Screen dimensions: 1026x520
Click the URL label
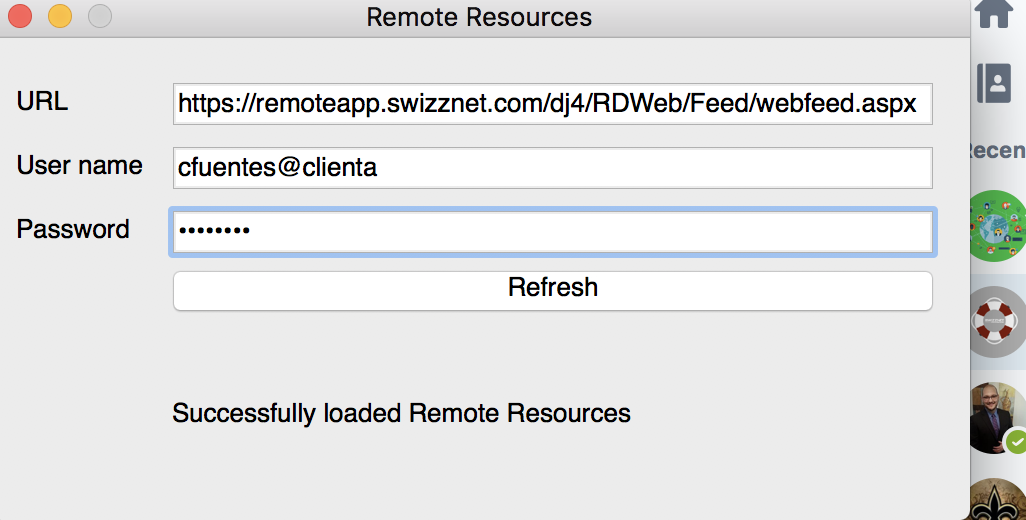43,101
